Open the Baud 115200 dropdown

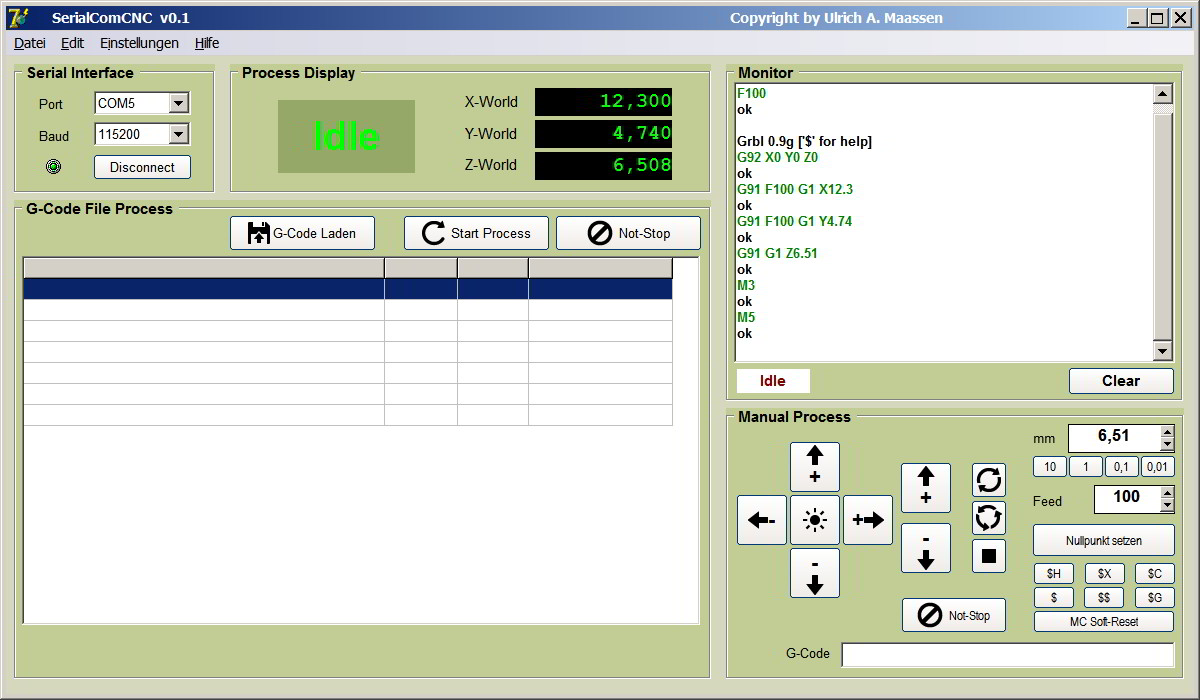click(x=179, y=134)
